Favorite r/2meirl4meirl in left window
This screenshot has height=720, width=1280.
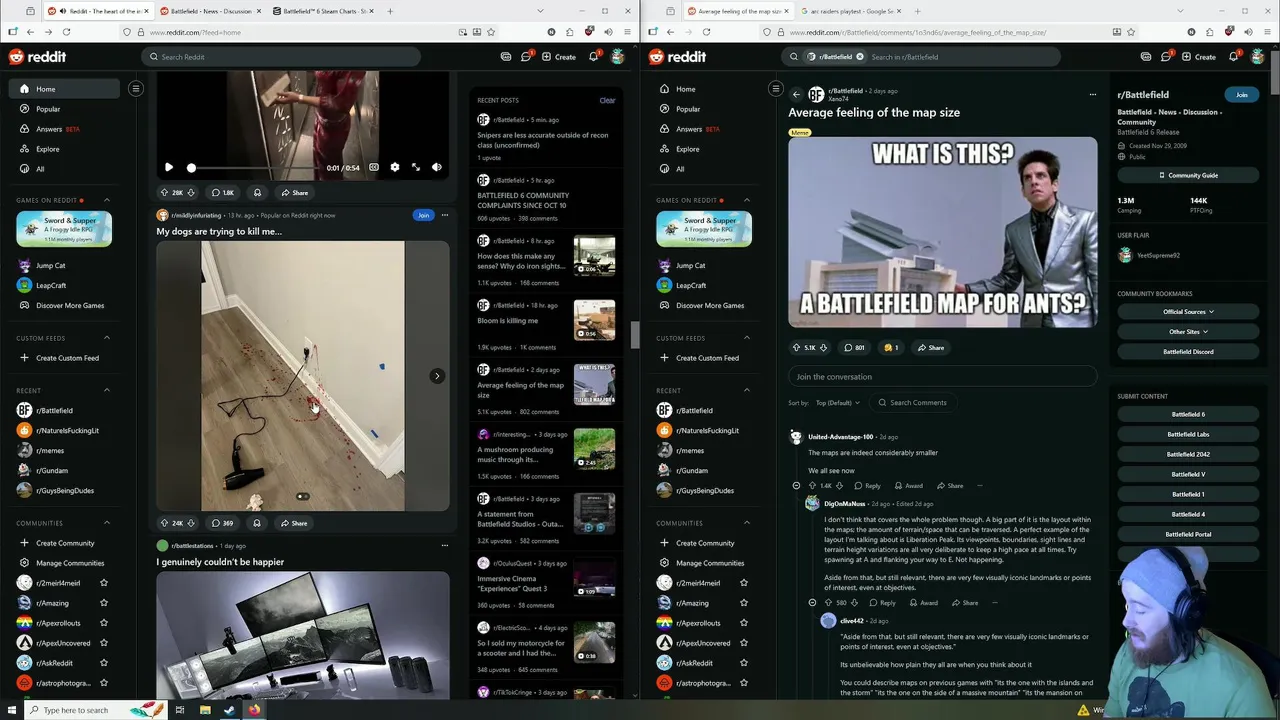pyautogui.click(x=104, y=583)
